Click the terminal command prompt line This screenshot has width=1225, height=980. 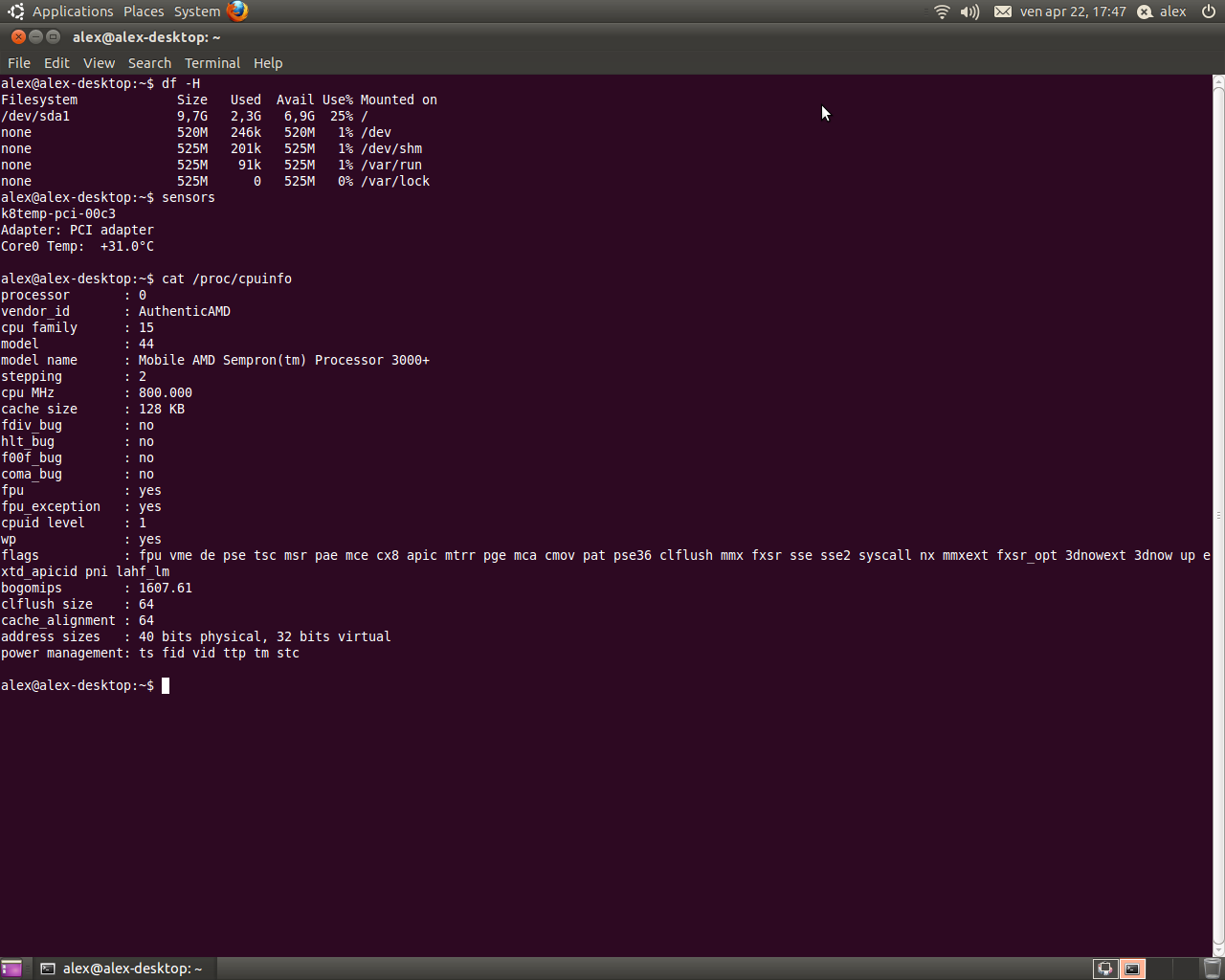coord(383,685)
